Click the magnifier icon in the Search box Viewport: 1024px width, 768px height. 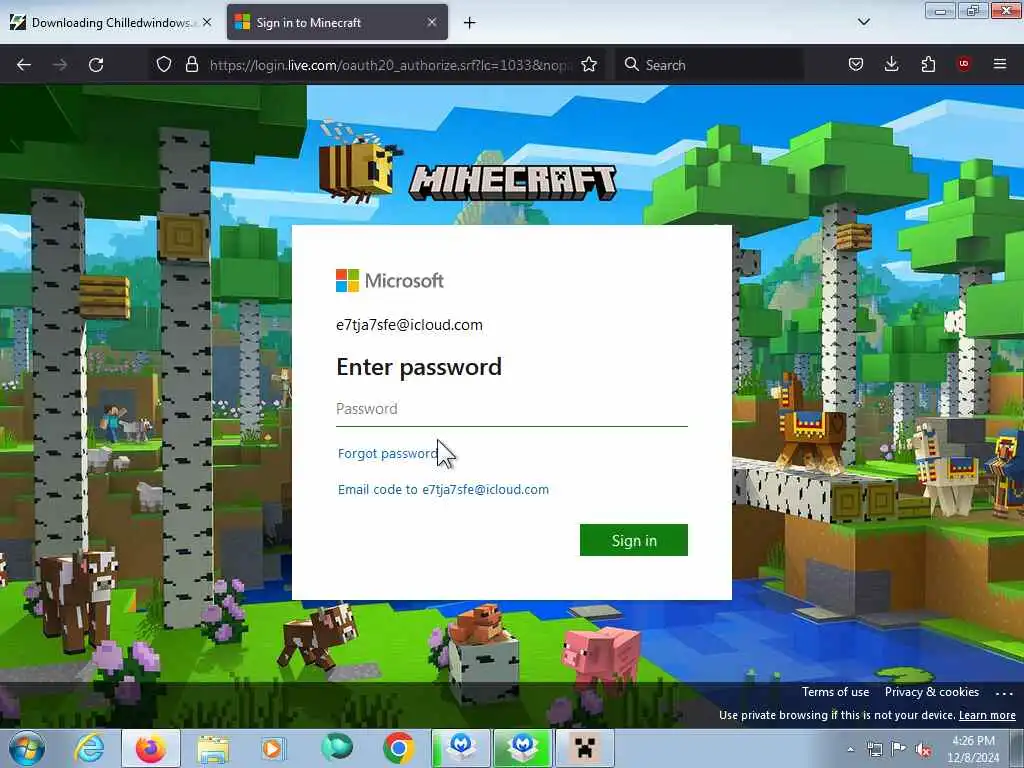coord(631,64)
